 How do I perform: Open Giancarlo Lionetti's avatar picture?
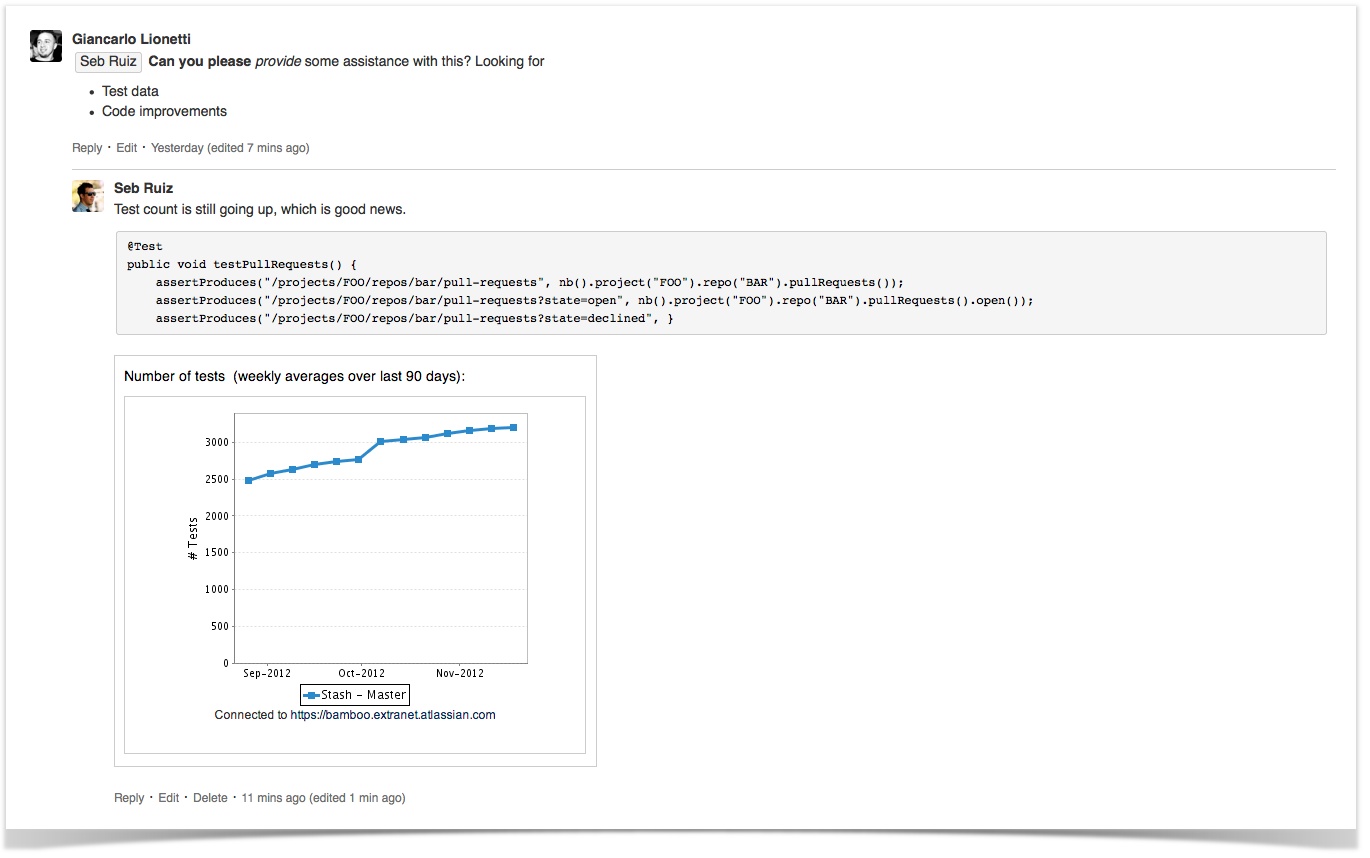(46, 46)
